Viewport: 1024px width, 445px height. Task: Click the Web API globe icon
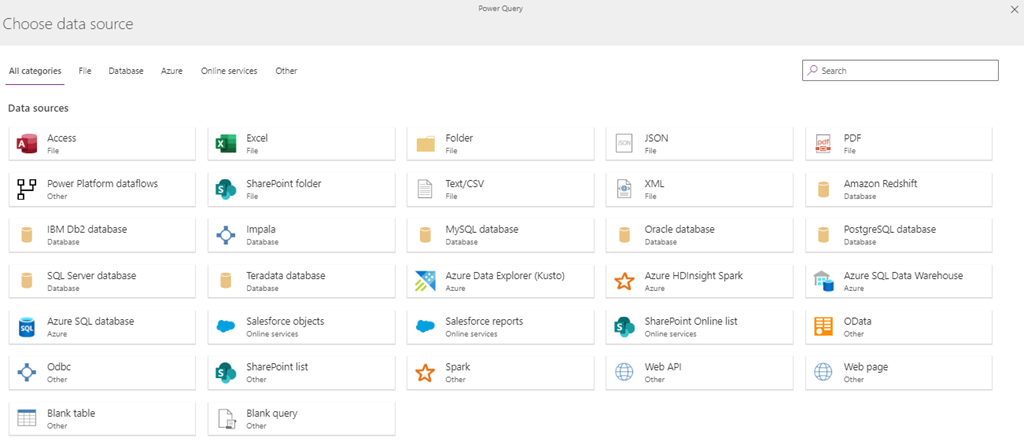(x=624, y=372)
